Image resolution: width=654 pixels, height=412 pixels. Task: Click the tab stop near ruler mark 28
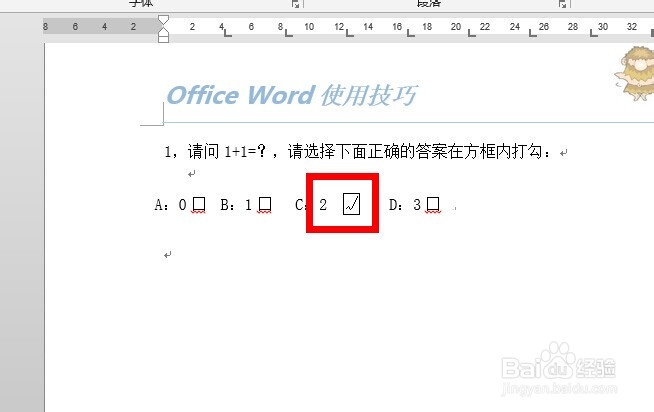pos(594,33)
